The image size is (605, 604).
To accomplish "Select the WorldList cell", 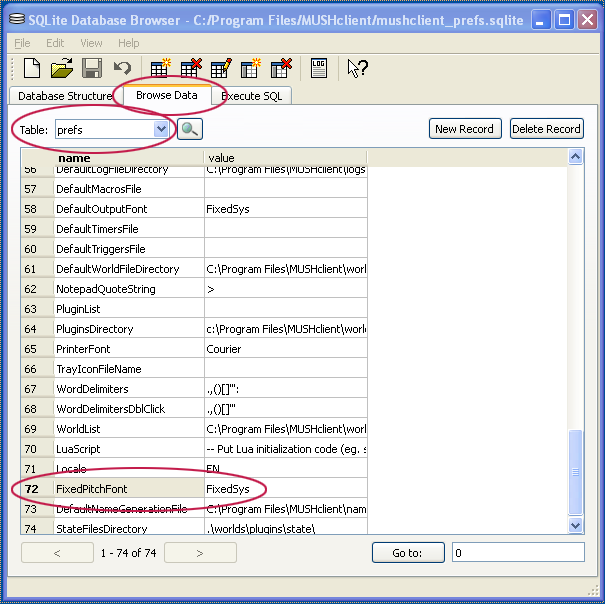I will 129,429.
